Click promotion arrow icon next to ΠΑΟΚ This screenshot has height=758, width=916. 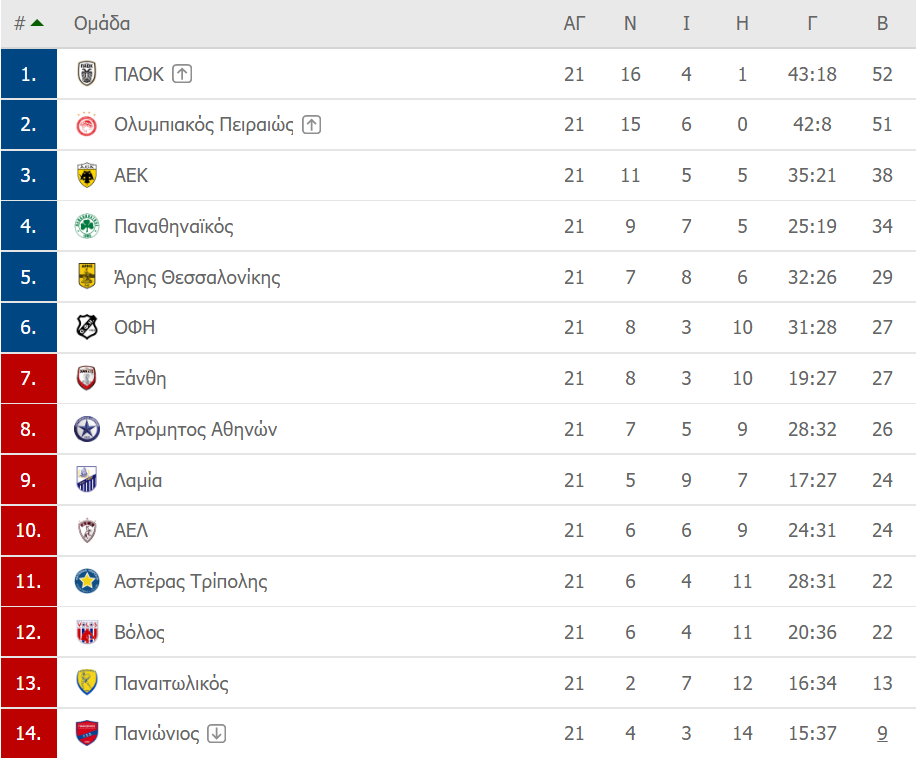tap(182, 74)
